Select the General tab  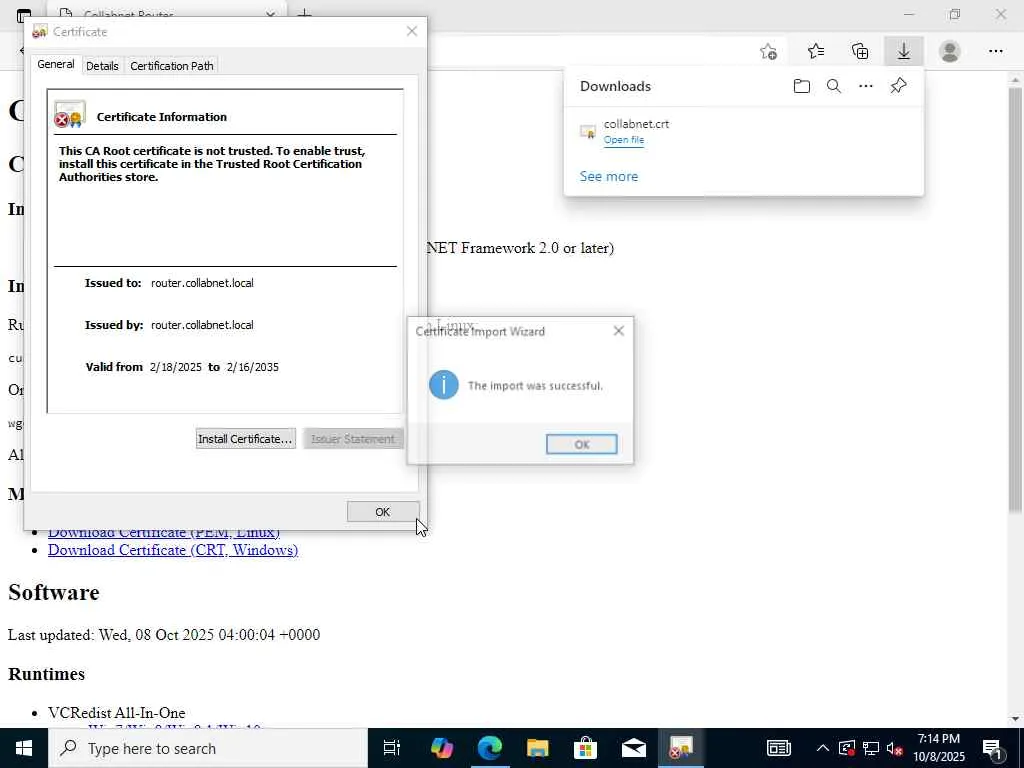(x=56, y=64)
